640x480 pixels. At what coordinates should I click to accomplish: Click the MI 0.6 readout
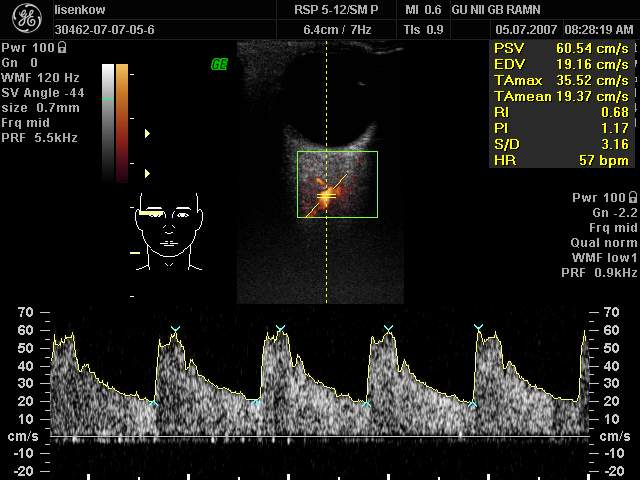(423, 10)
